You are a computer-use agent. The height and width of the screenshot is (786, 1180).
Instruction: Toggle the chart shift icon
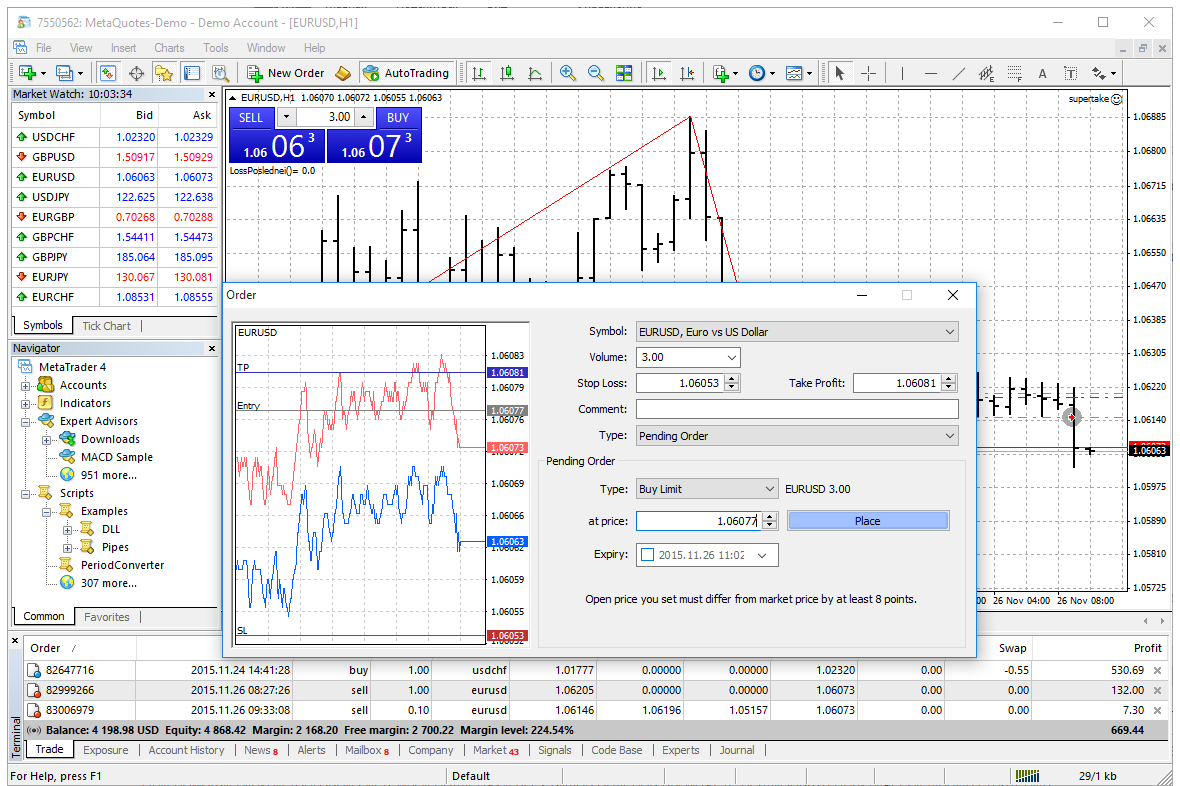(x=686, y=73)
